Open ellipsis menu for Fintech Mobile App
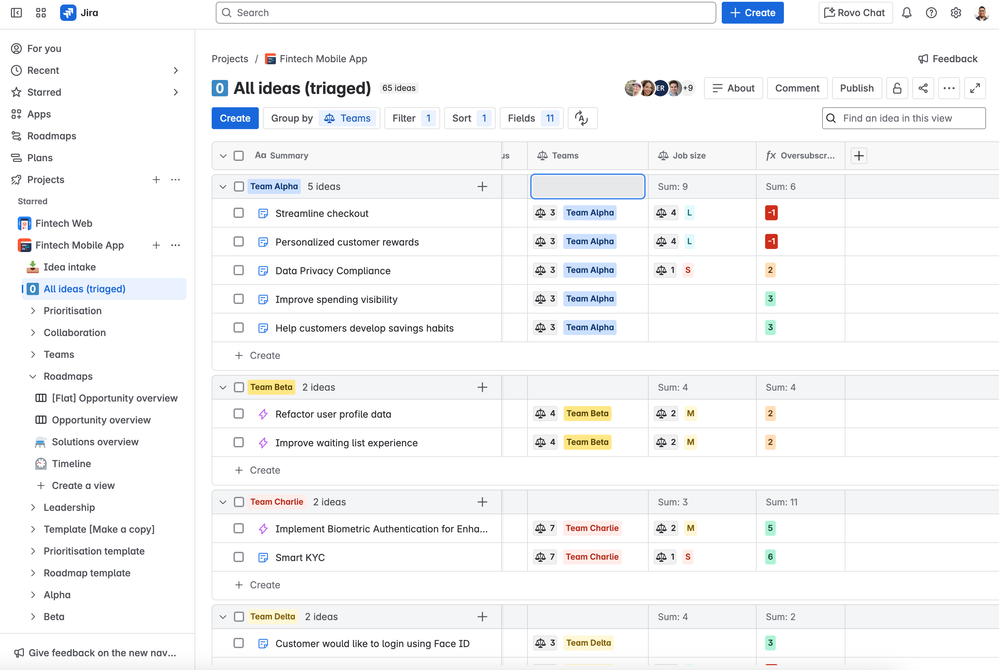Viewport: 999px width, 670px height. coord(176,245)
